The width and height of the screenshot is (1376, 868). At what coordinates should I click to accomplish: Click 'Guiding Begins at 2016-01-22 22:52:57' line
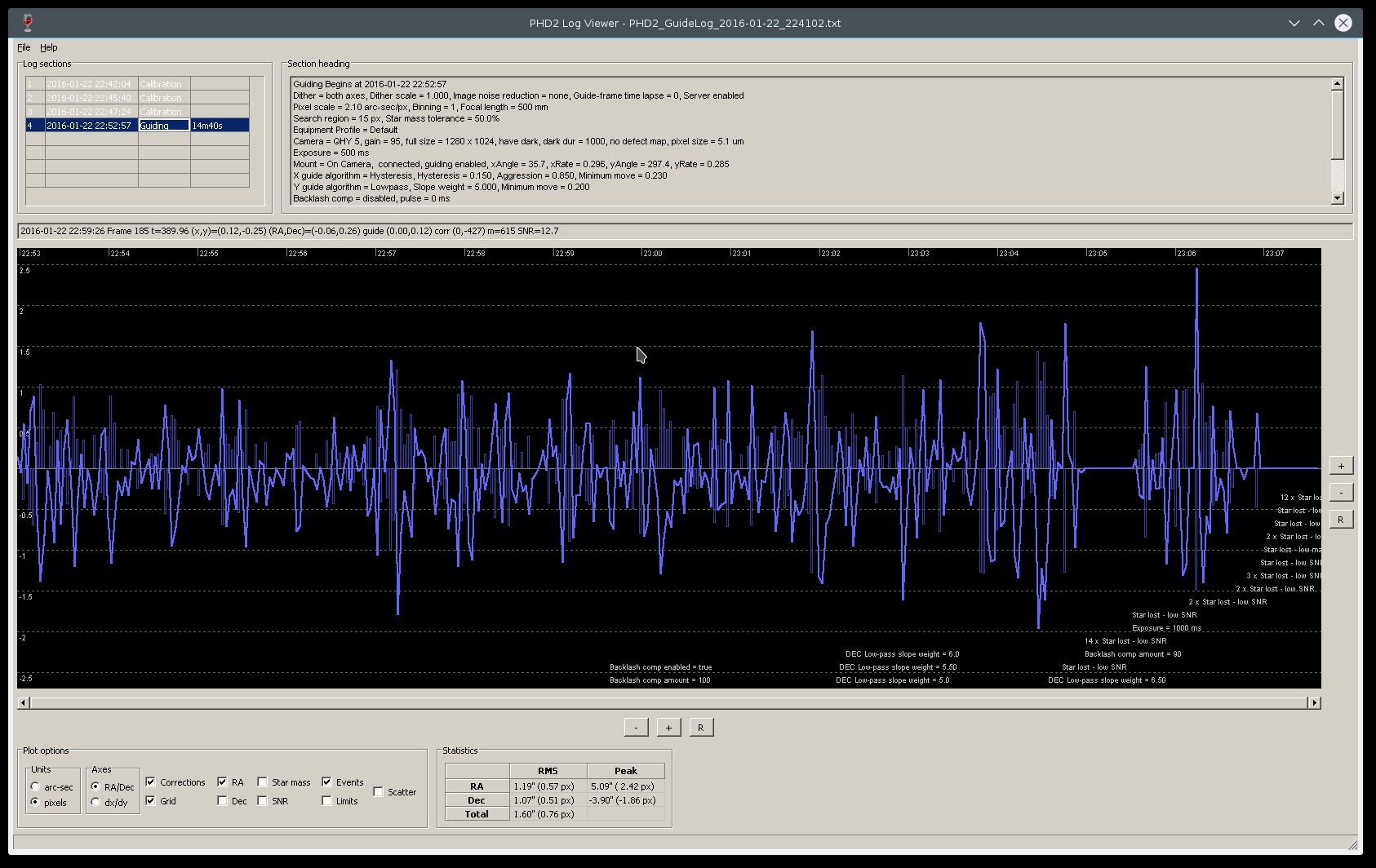[x=370, y=84]
